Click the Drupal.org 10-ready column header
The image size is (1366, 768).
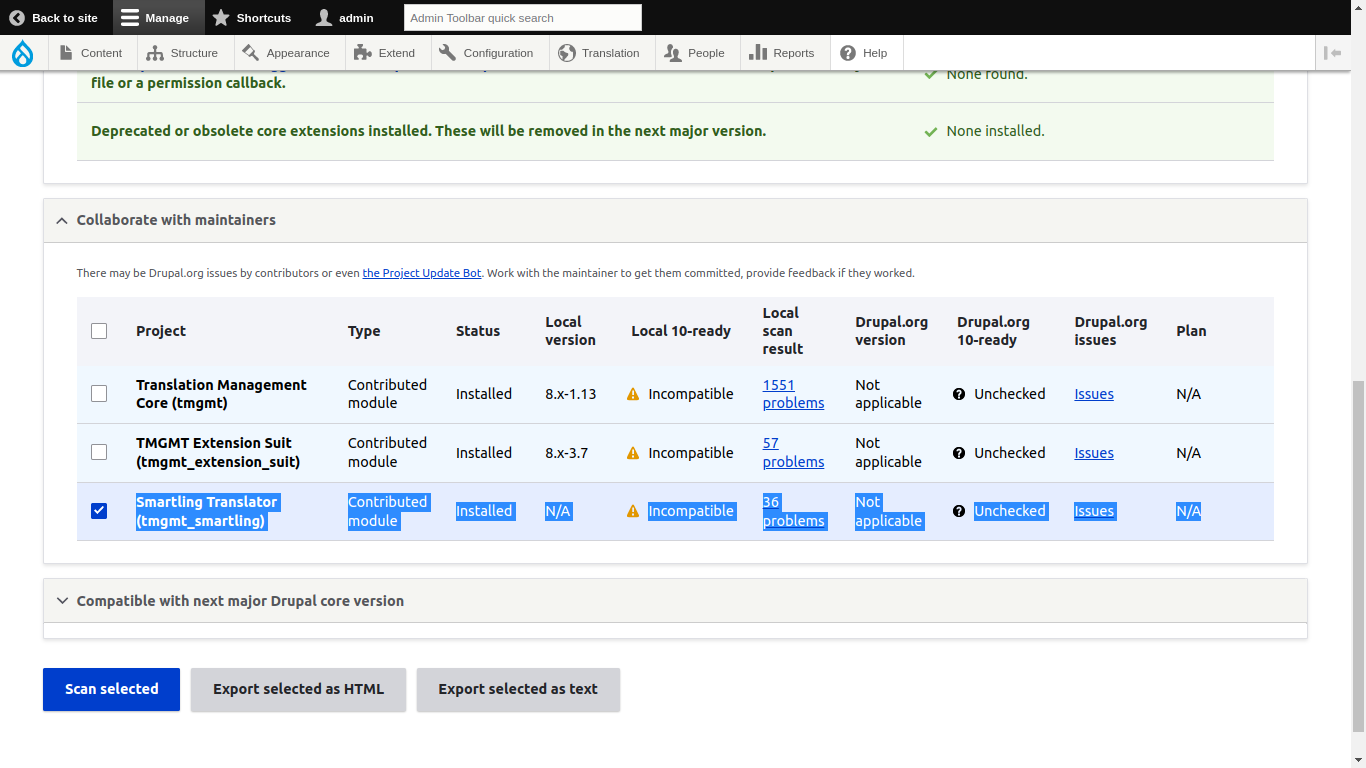(x=993, y=331)
